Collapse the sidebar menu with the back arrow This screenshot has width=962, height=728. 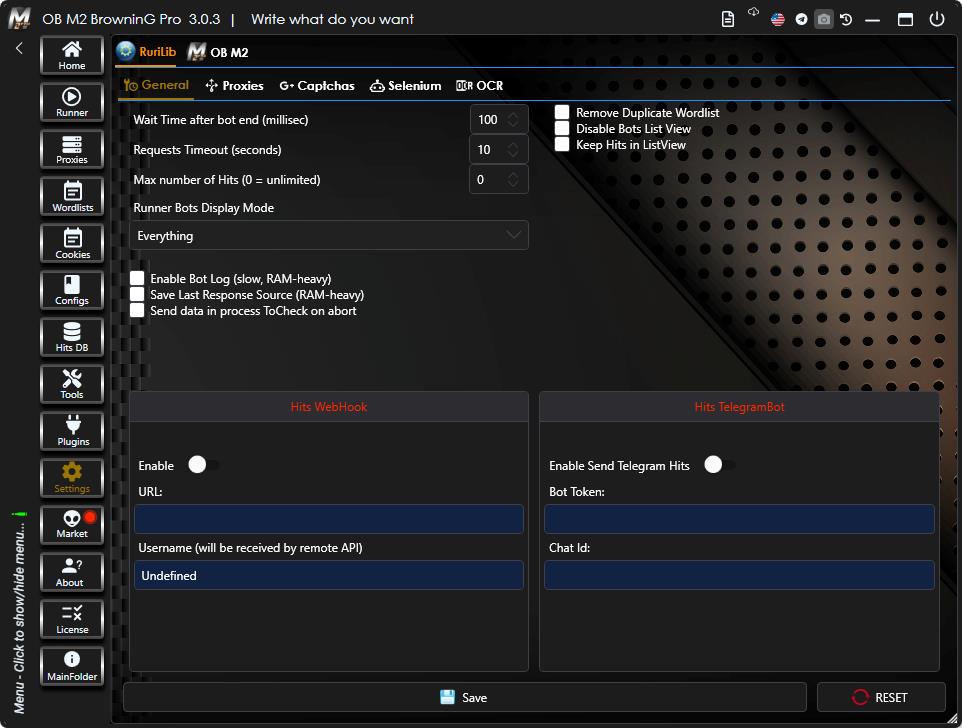pos(19,48)
